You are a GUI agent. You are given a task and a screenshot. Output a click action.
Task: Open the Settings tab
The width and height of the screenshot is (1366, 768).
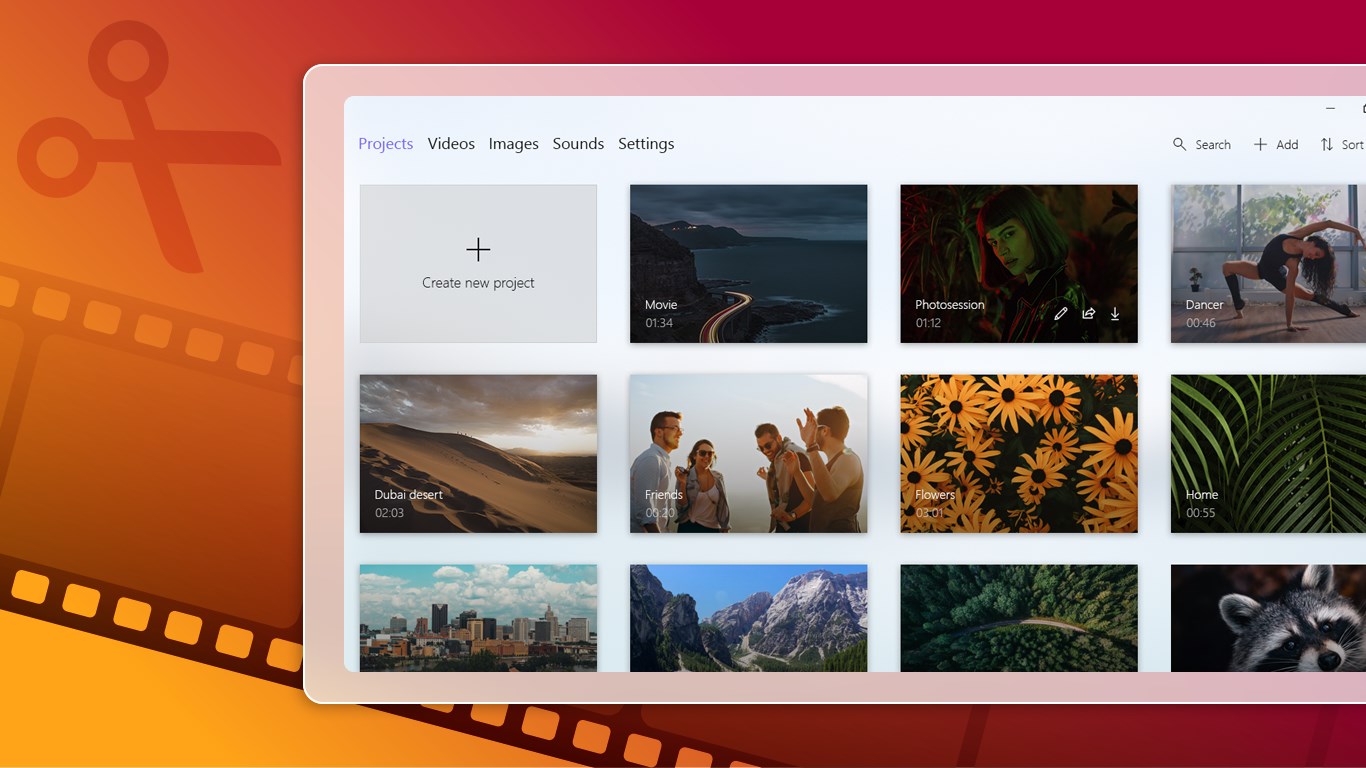coord(646,144)
